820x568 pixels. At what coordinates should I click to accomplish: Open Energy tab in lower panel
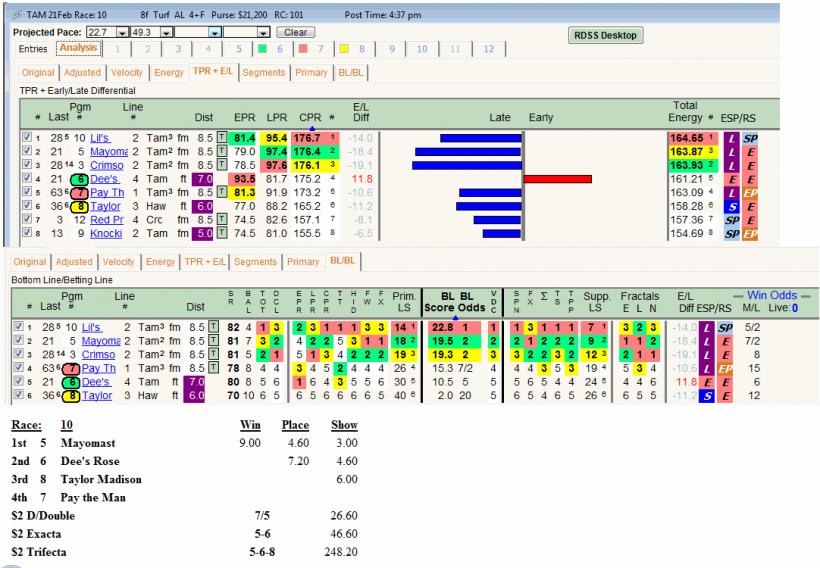160,262
